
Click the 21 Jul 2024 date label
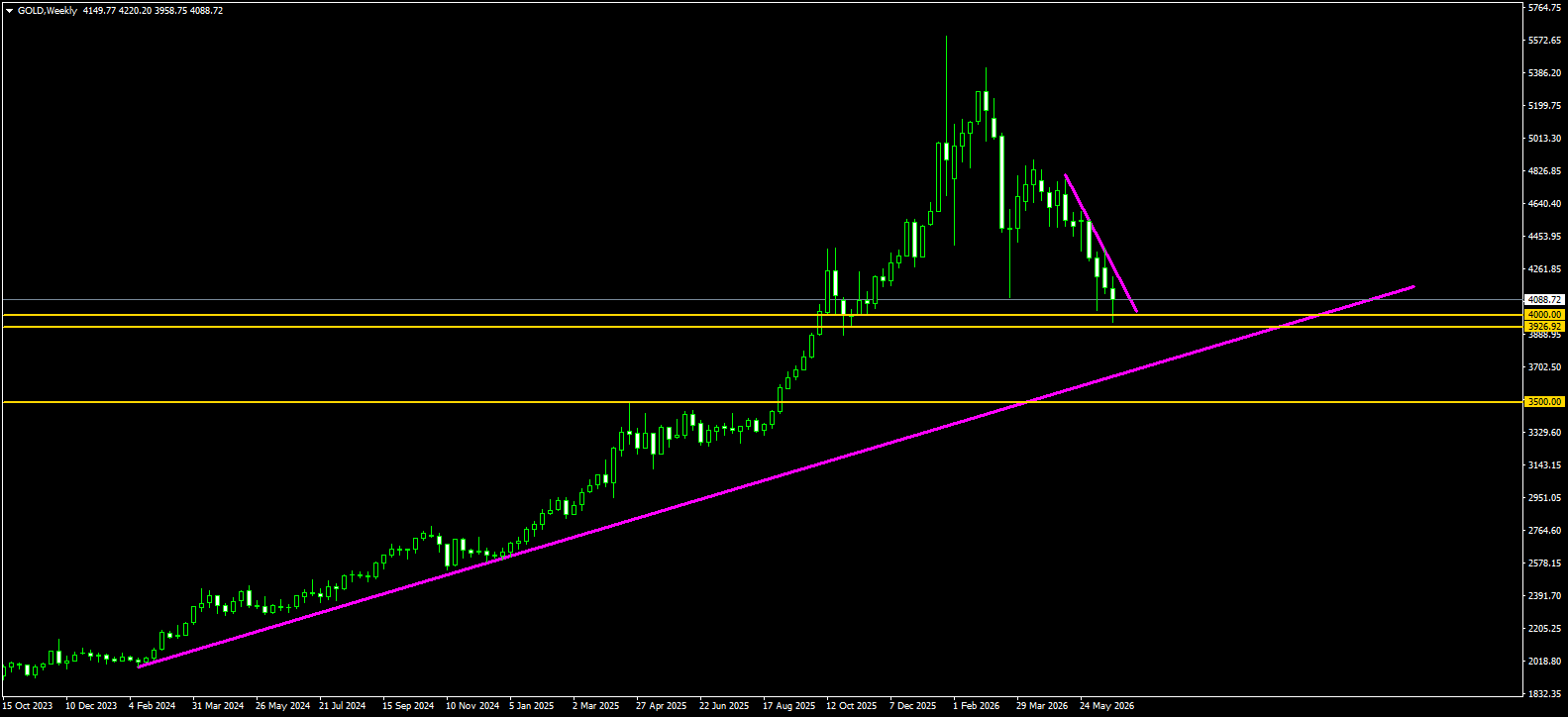pyautogui.click(x=343, y=706)
